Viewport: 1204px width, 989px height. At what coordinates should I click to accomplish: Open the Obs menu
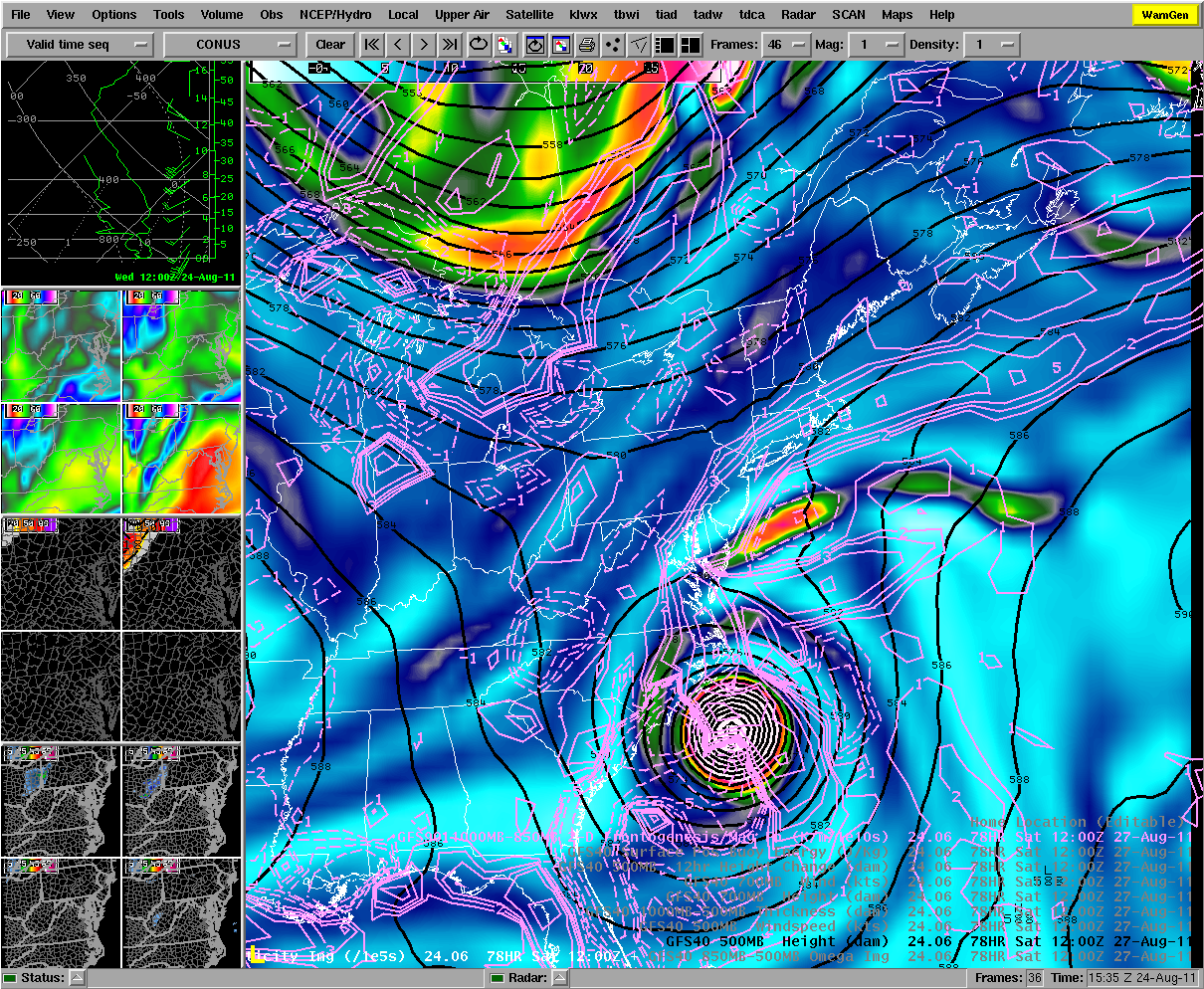click(272, 15)
